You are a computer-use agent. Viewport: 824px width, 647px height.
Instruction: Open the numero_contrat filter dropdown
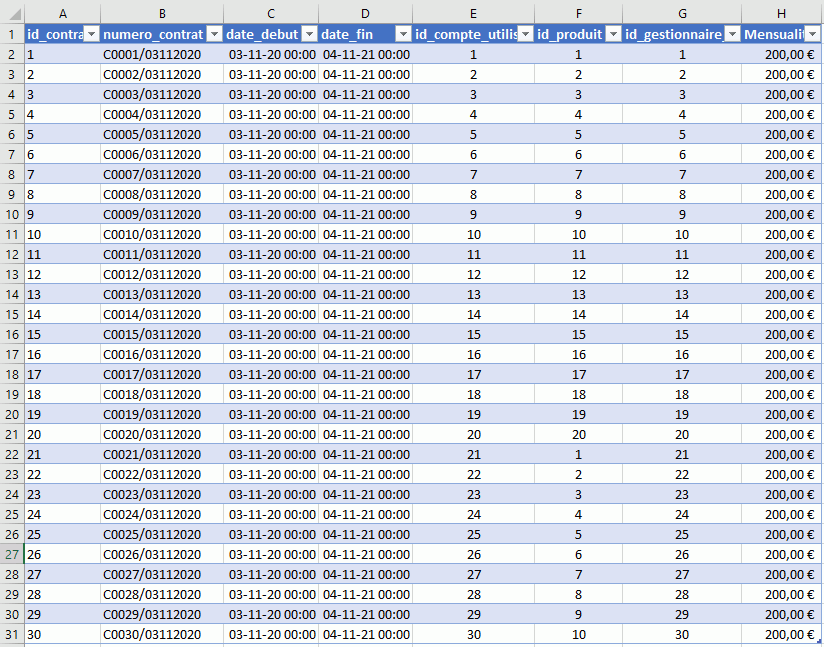214,35
